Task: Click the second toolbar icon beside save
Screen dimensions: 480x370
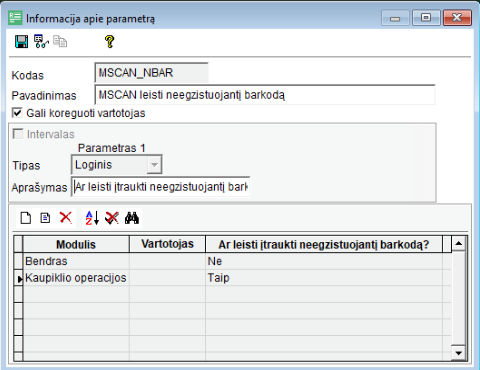Action: pyautogui.click(x=41, y=42)
